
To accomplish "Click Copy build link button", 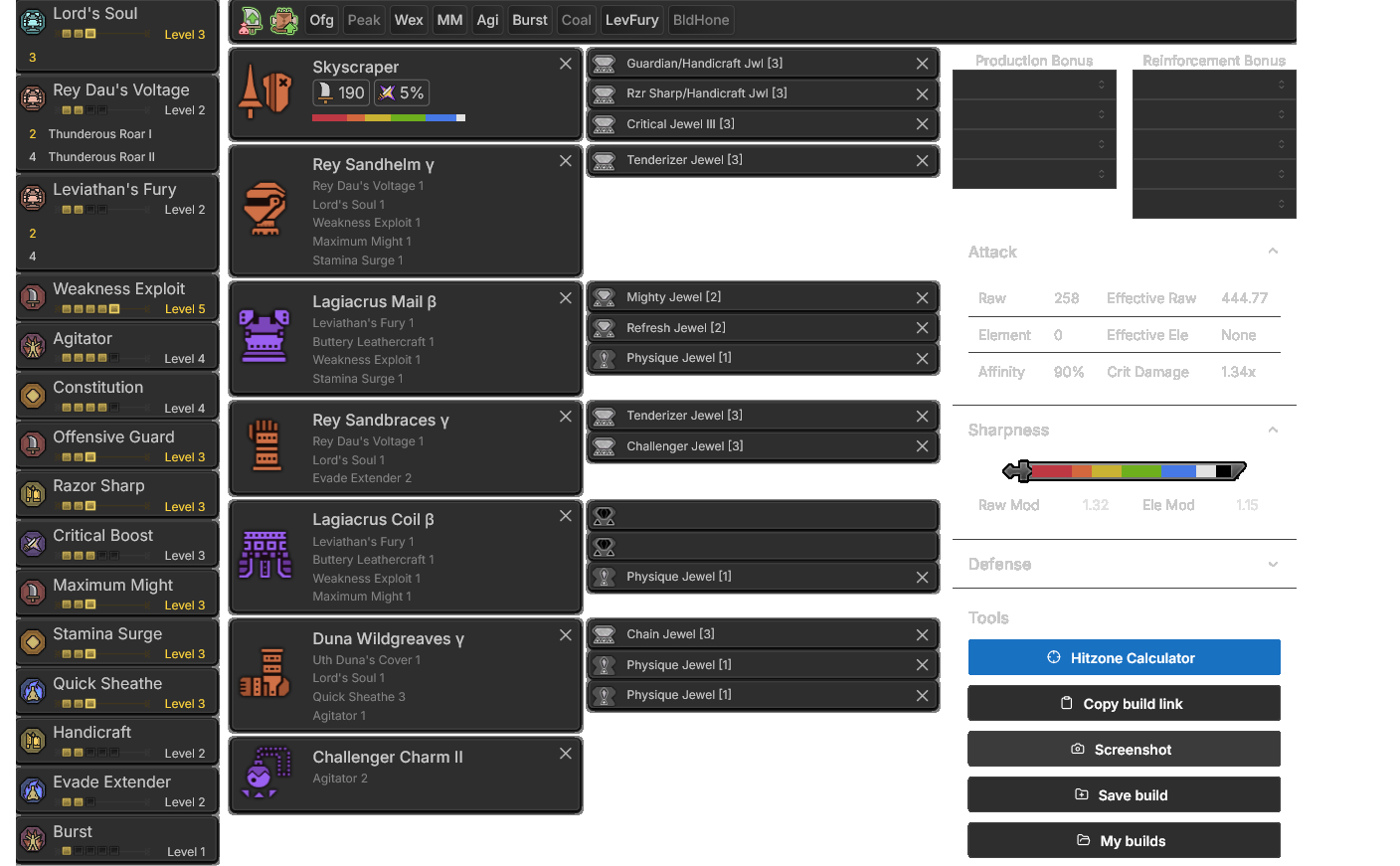I will [1124, 703].
